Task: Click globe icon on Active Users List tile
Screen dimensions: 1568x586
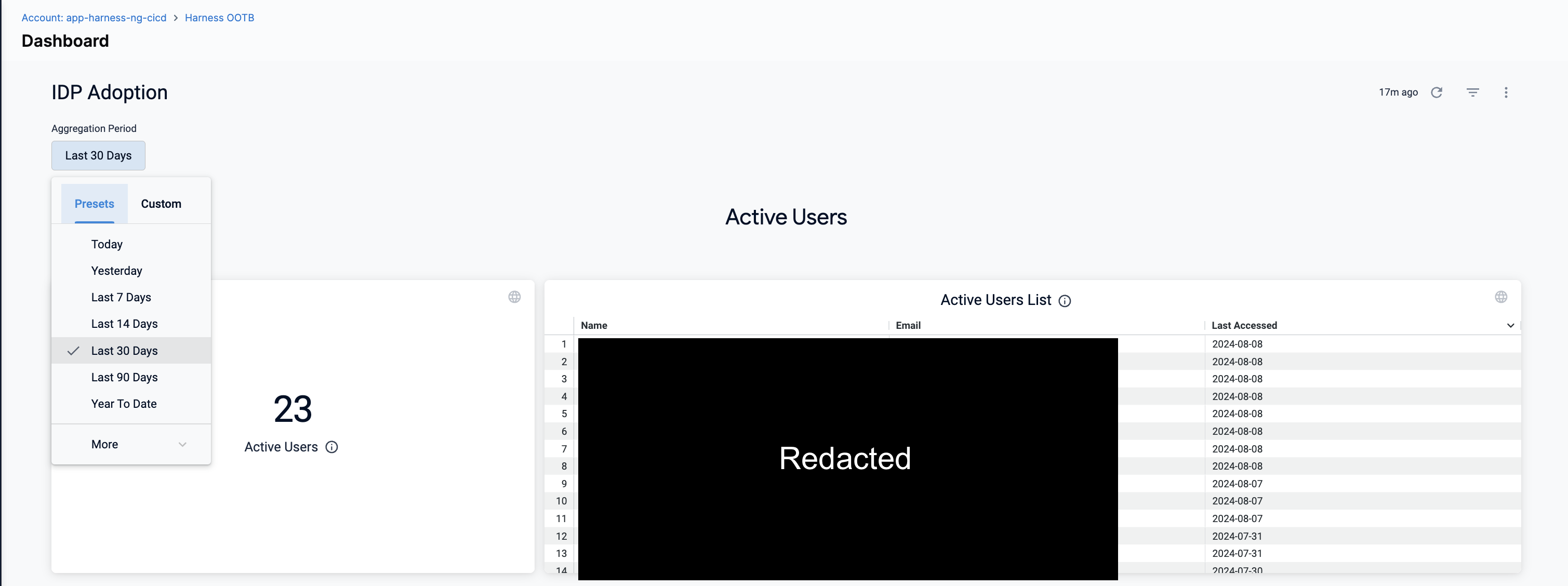Action: (1501, 297)
